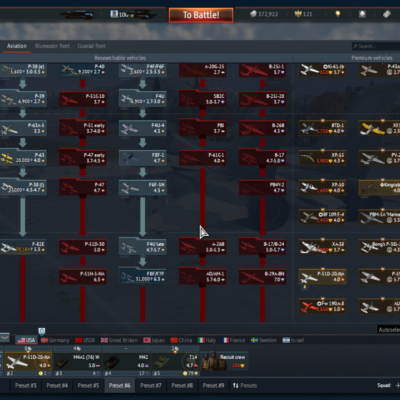
Task: Select the P-51 early group card
Action: 83,128
